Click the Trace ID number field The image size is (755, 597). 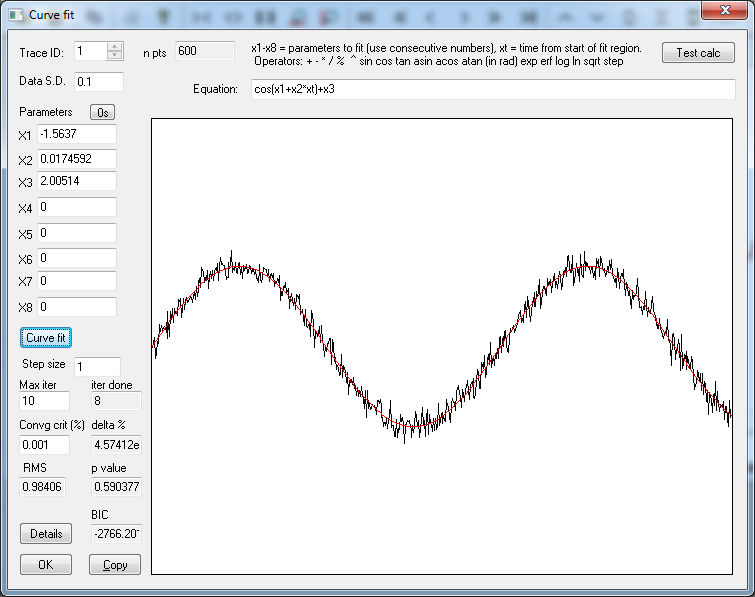click(89, 51)
